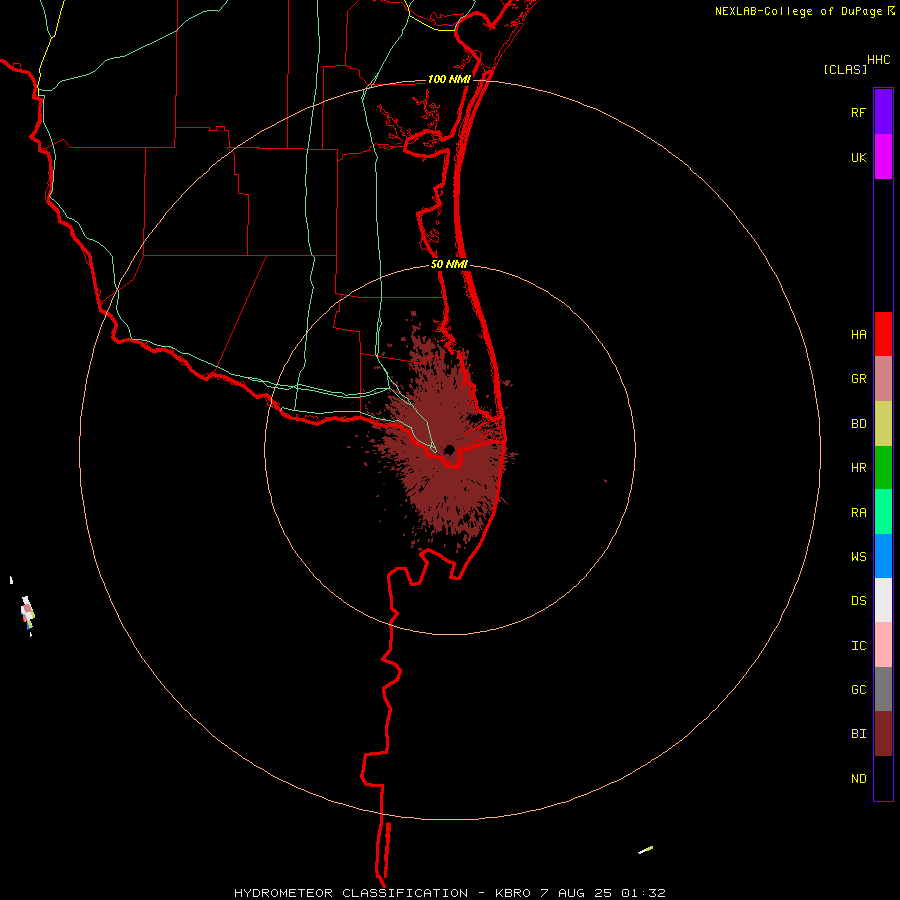This screenshot has width=900, height=900.
Task: Click the ND black legend swatch
Action: pos(883,778)
